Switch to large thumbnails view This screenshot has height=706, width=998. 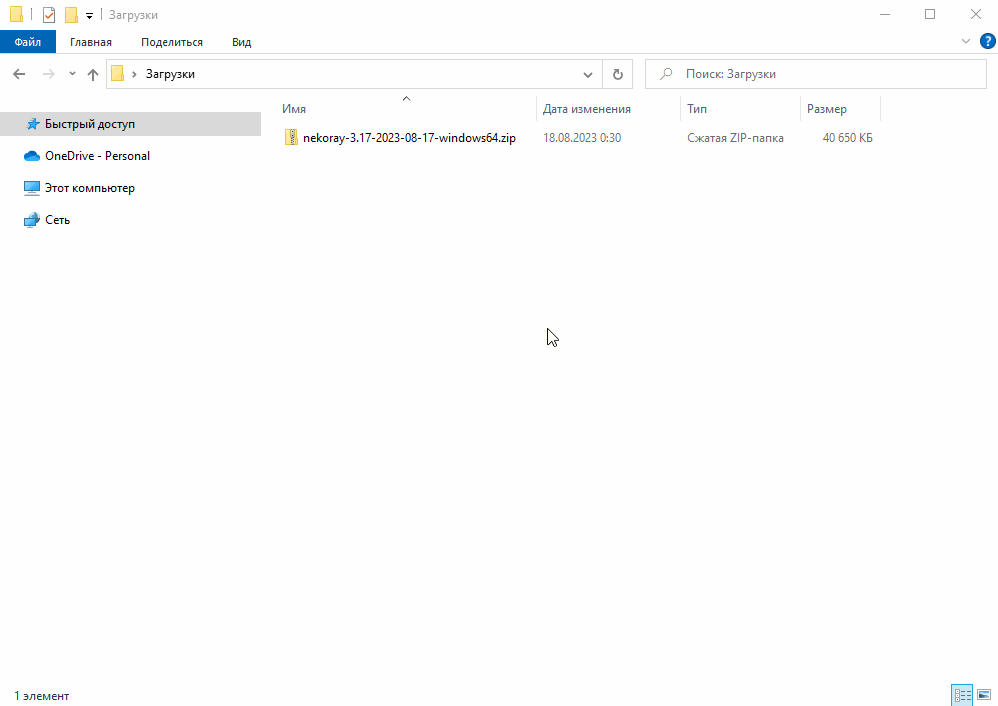[984, 695]
